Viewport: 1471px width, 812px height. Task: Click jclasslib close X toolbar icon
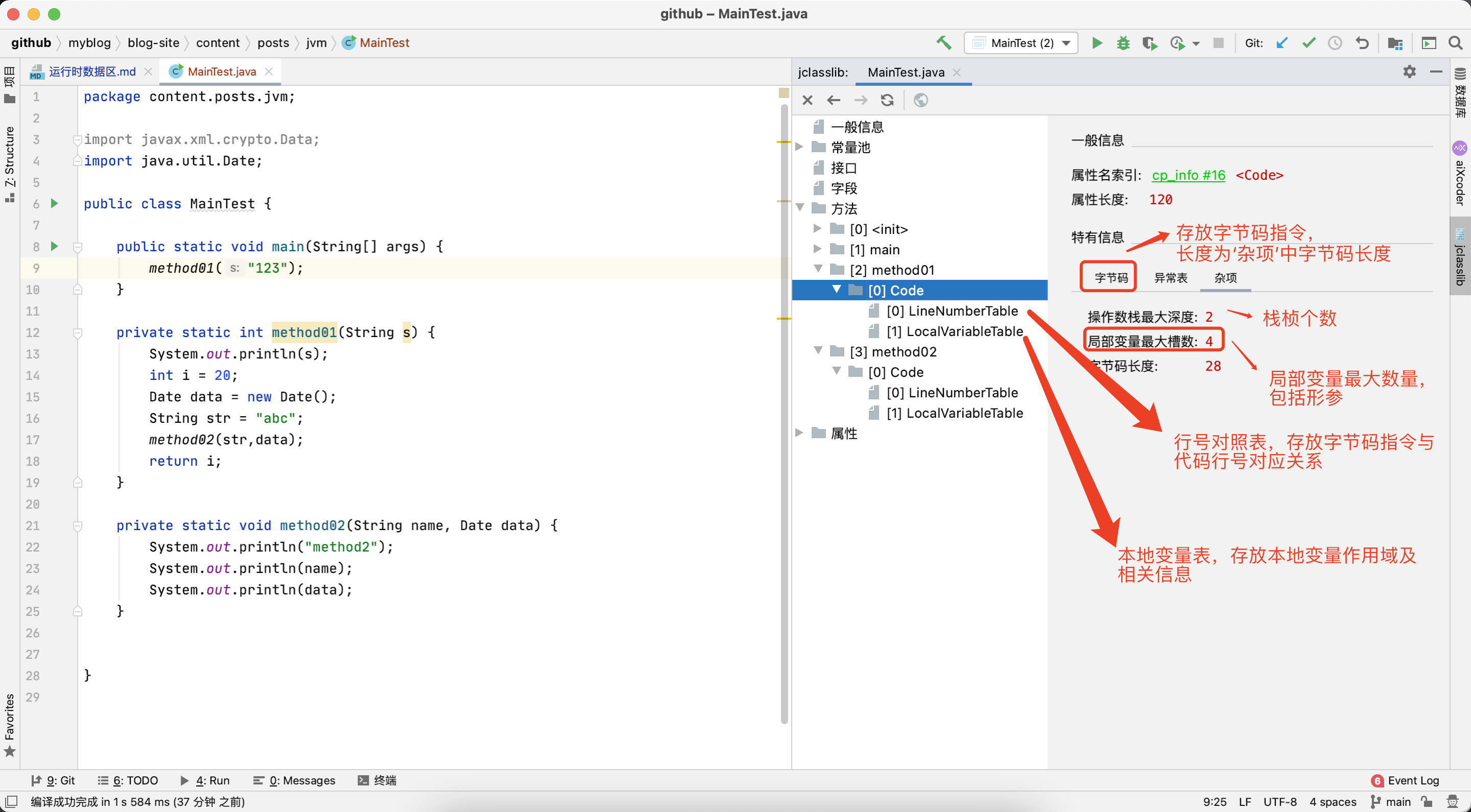coord(807,100)
